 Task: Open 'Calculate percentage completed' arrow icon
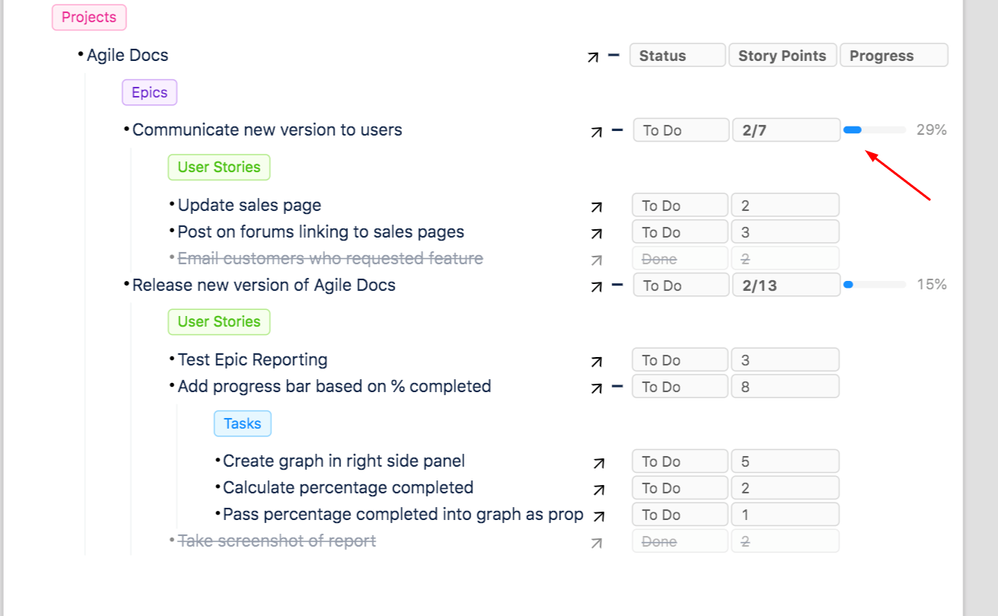coord(598,489)
